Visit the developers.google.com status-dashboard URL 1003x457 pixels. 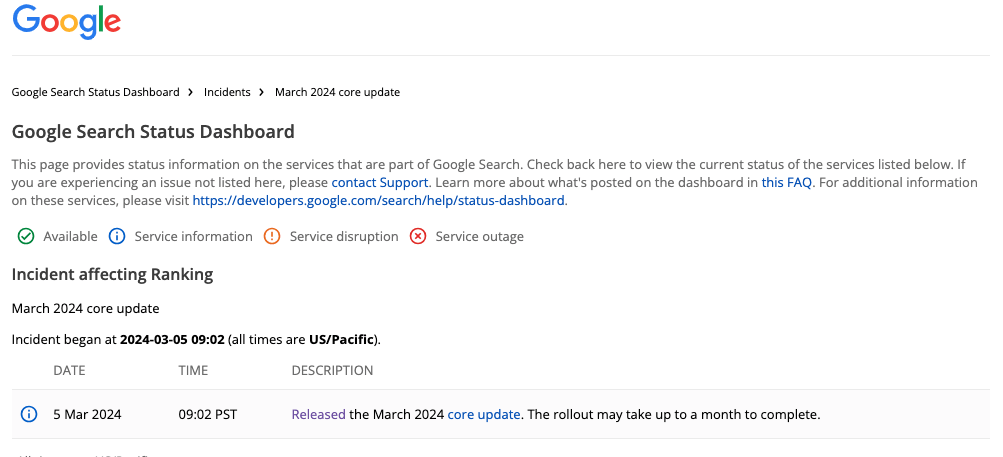click(x=378, y=200)
